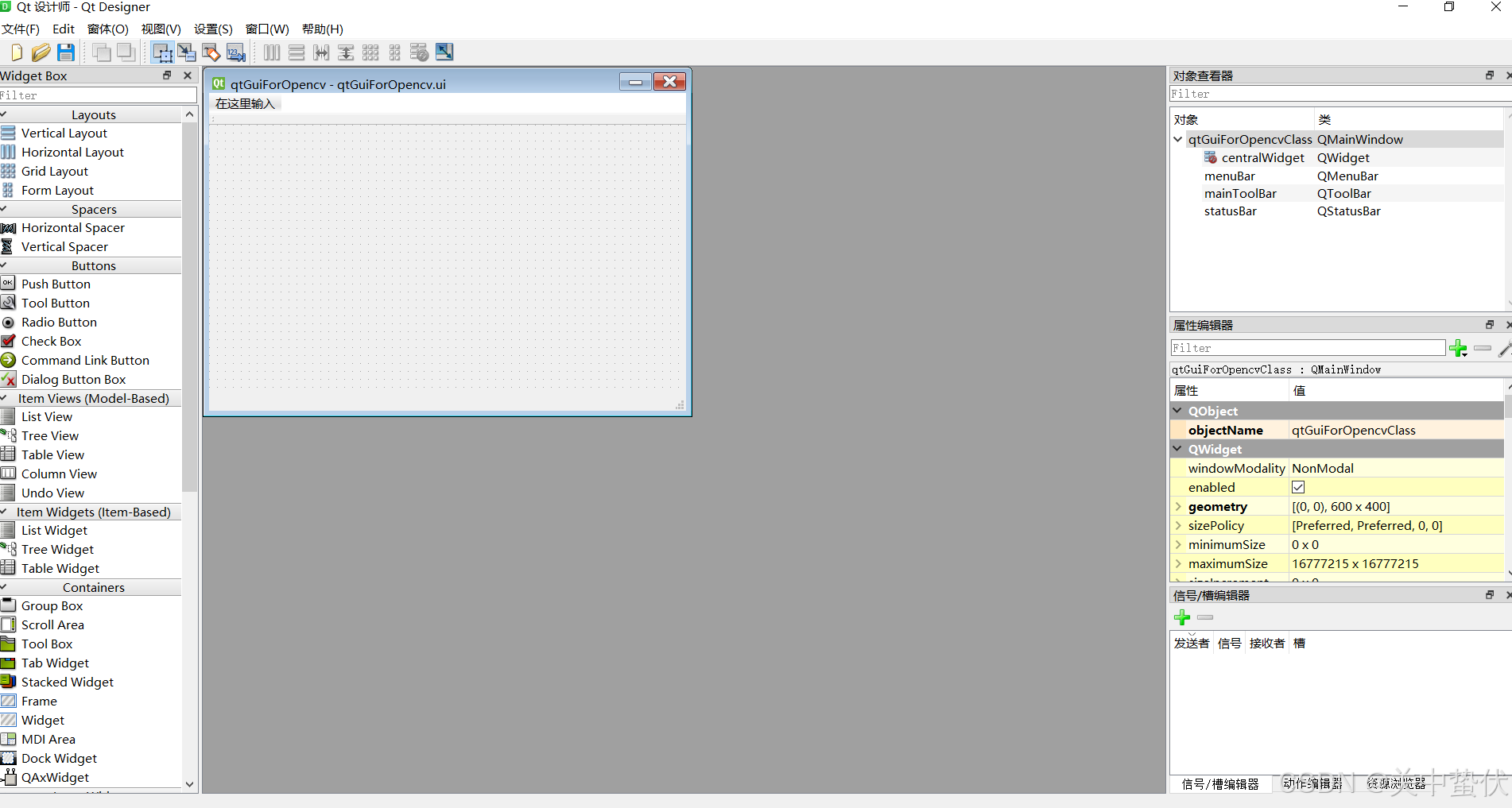Collapse the QWidget property section
The height and width of the screenshot is (808, 1512).
[x=1177, y=449]
